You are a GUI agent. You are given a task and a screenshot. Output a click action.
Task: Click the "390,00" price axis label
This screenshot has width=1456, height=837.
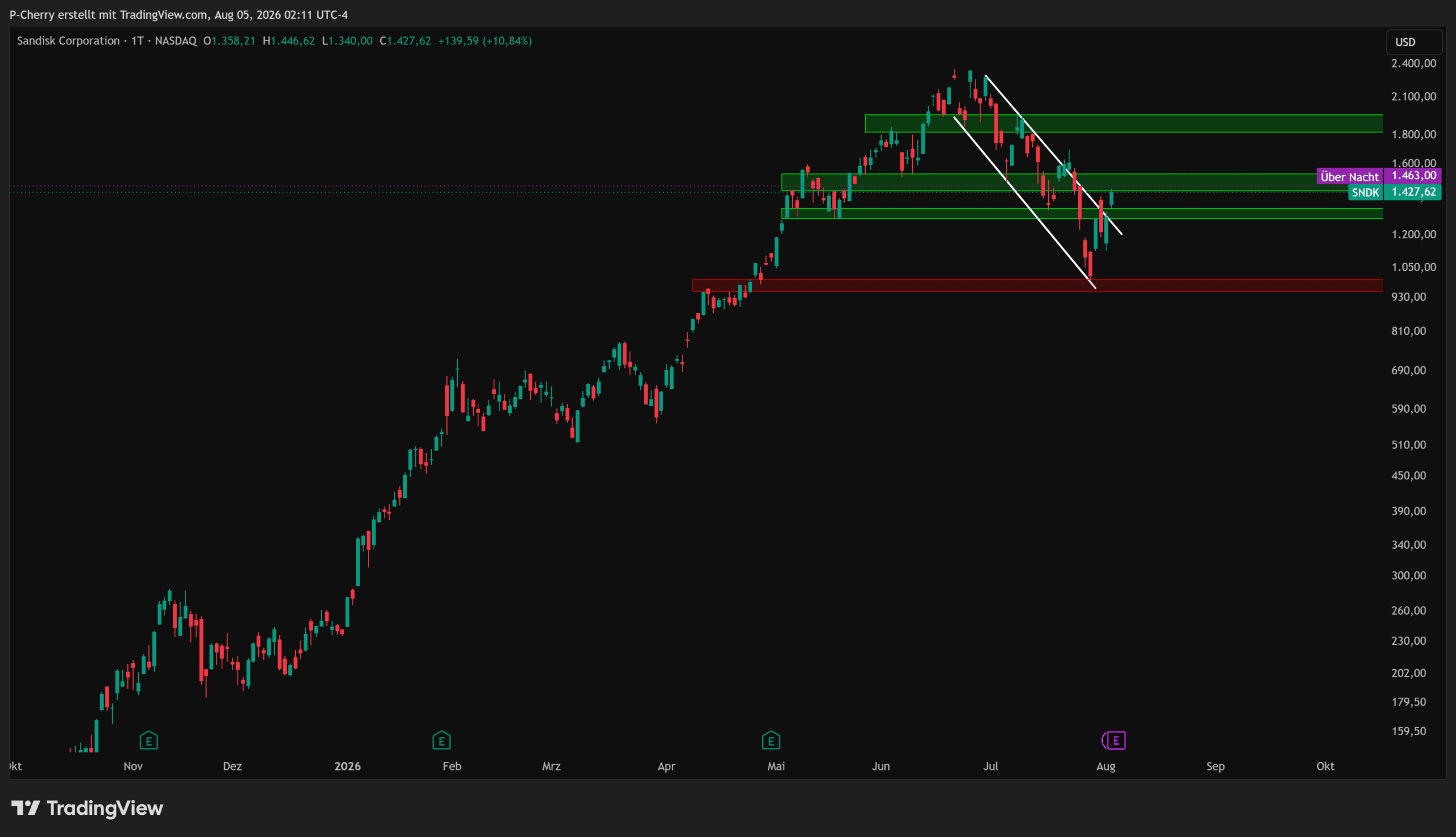click(x=1408, y=511)
